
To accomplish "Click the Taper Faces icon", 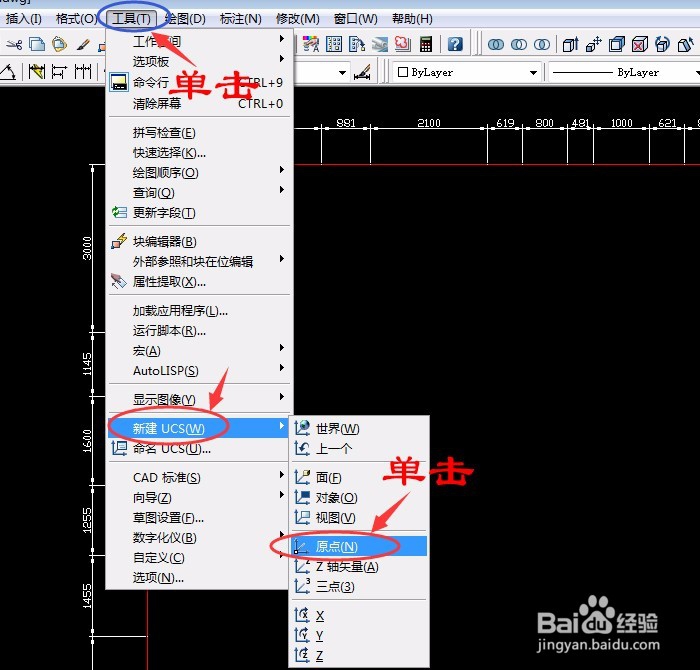I will [685, 45].
